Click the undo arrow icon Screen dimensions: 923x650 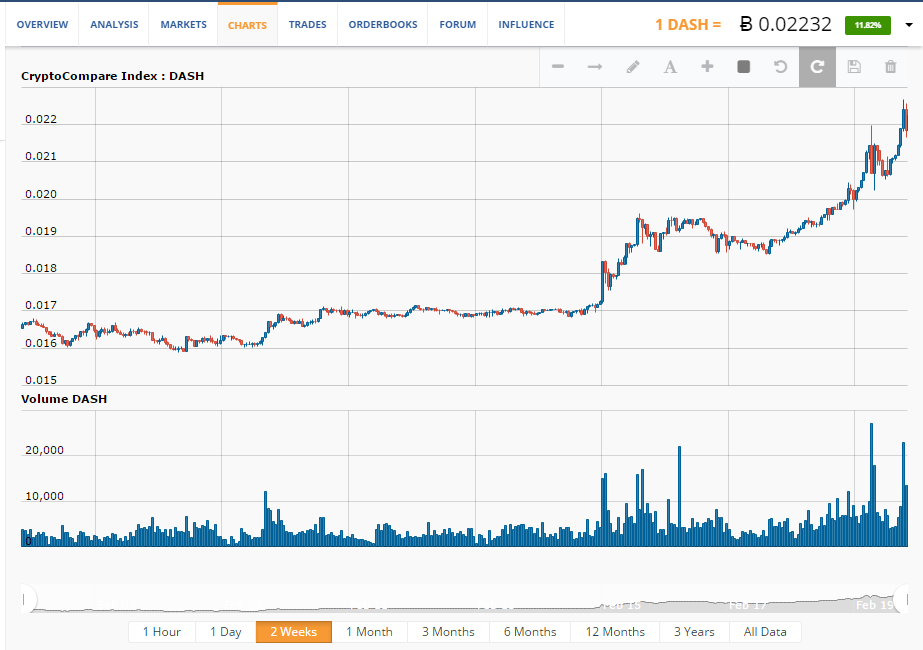780,67
